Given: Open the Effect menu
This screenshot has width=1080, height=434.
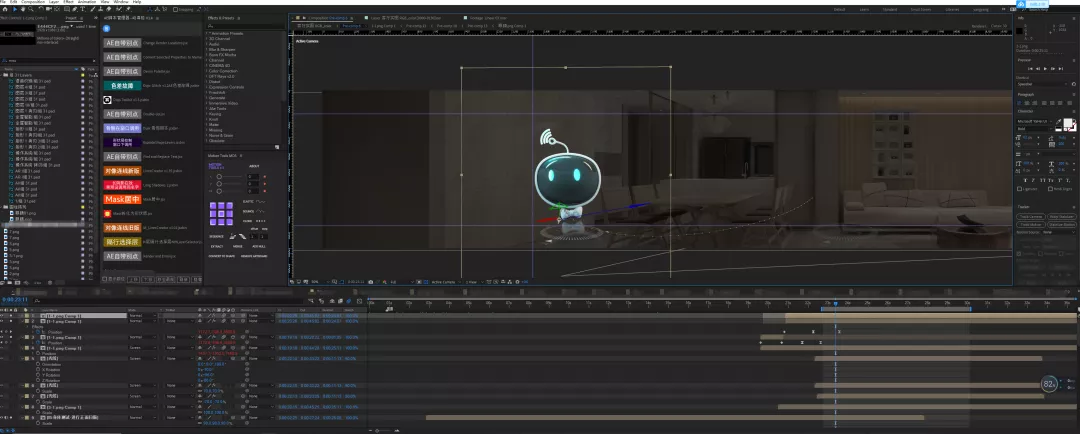Looking at the screenshot, I should pos(68,2).
